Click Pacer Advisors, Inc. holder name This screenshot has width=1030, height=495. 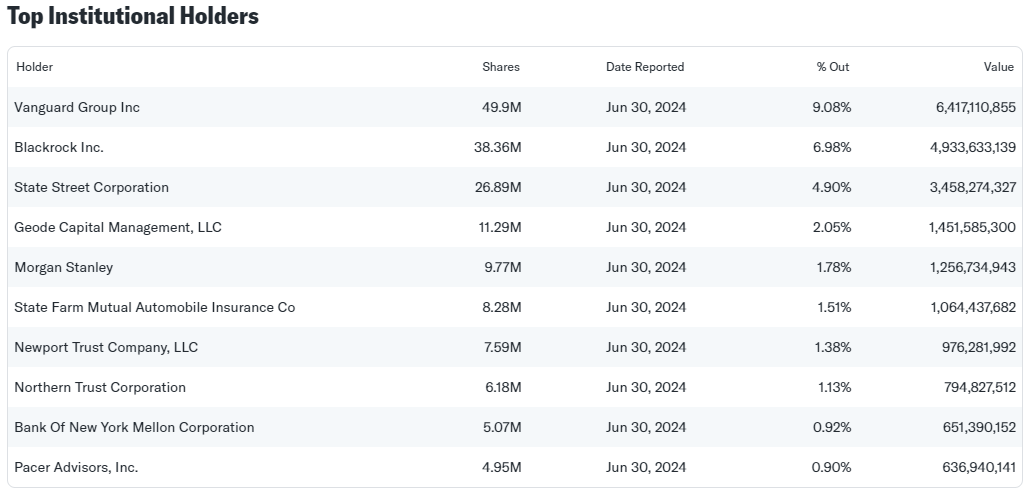(x=76, y=467)
